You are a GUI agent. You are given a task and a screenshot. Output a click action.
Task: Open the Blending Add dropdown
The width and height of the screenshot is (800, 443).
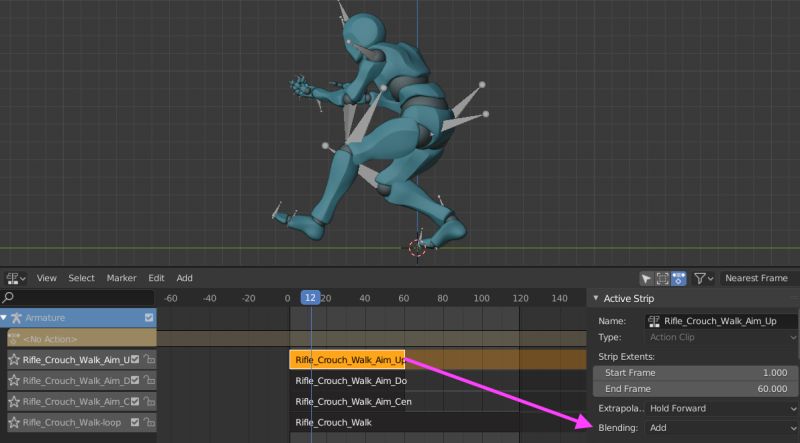(x=721, y=428)
